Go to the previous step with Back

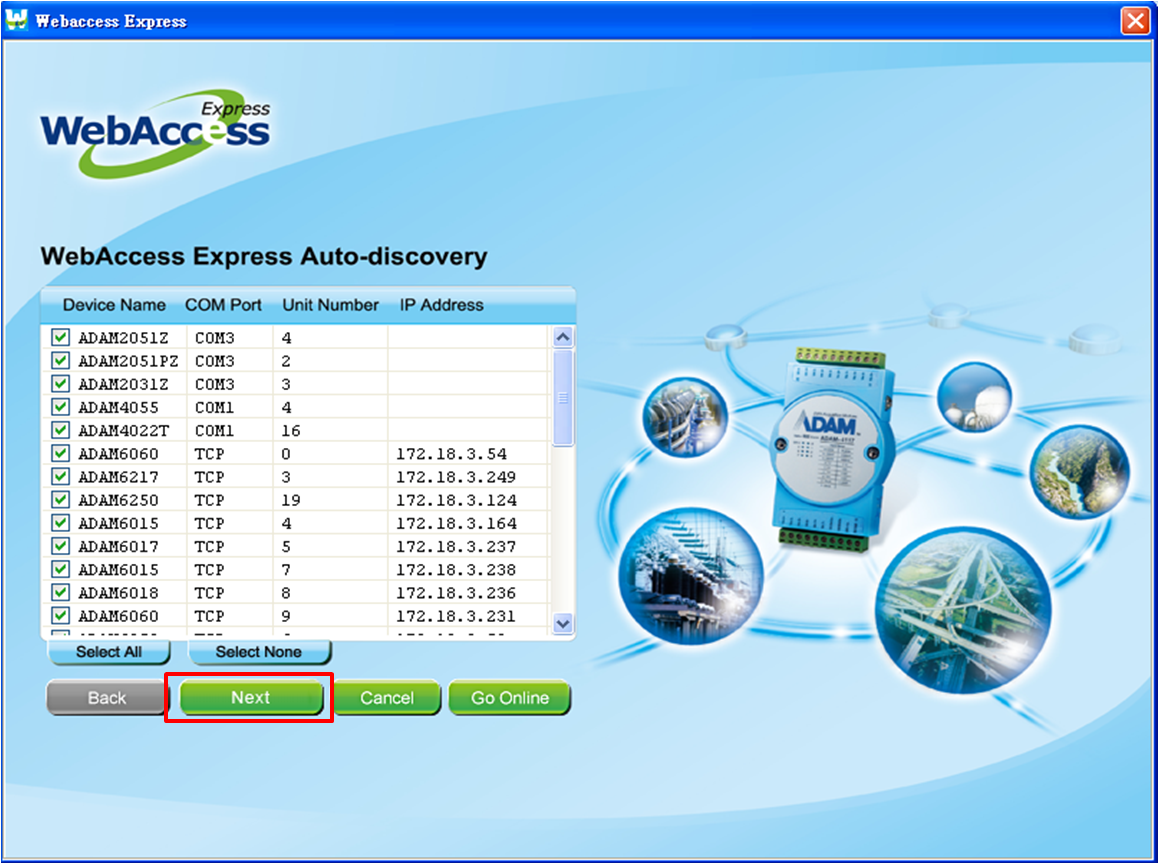pos(107,698)
